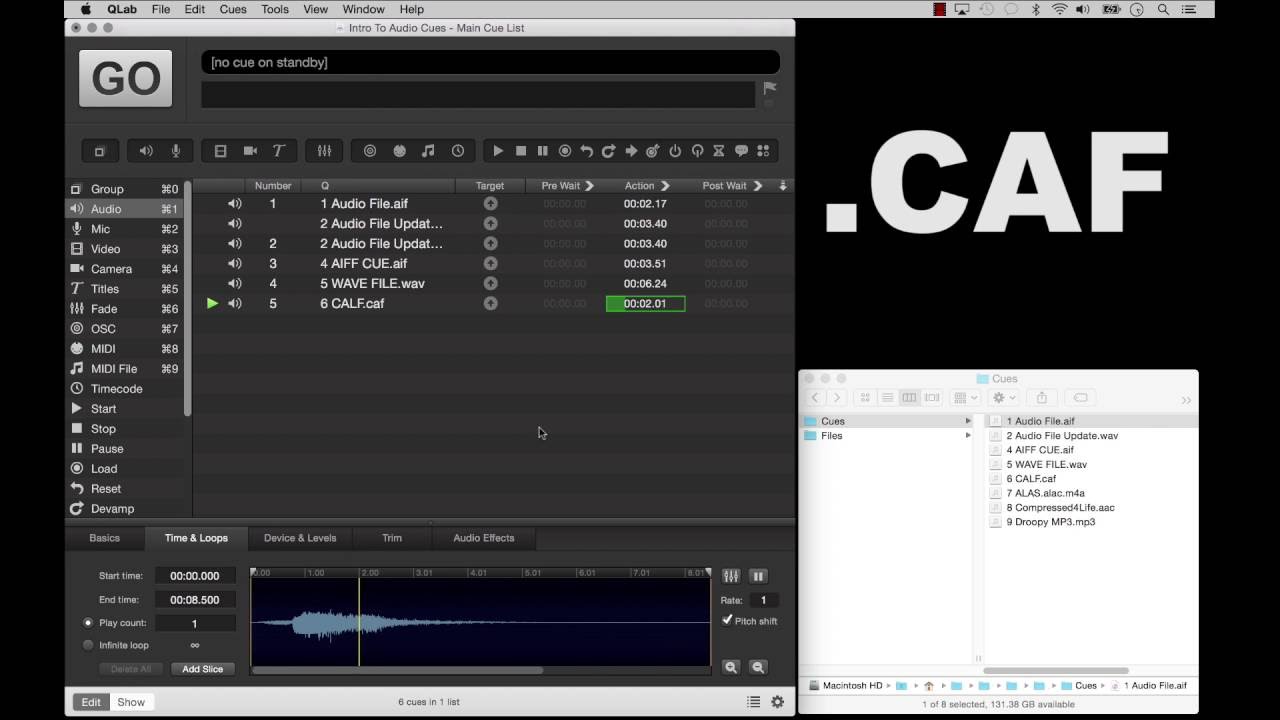1280x720 pixels.
Task: Click the waveform horizontal scrollbar
Action: (397, 670)
